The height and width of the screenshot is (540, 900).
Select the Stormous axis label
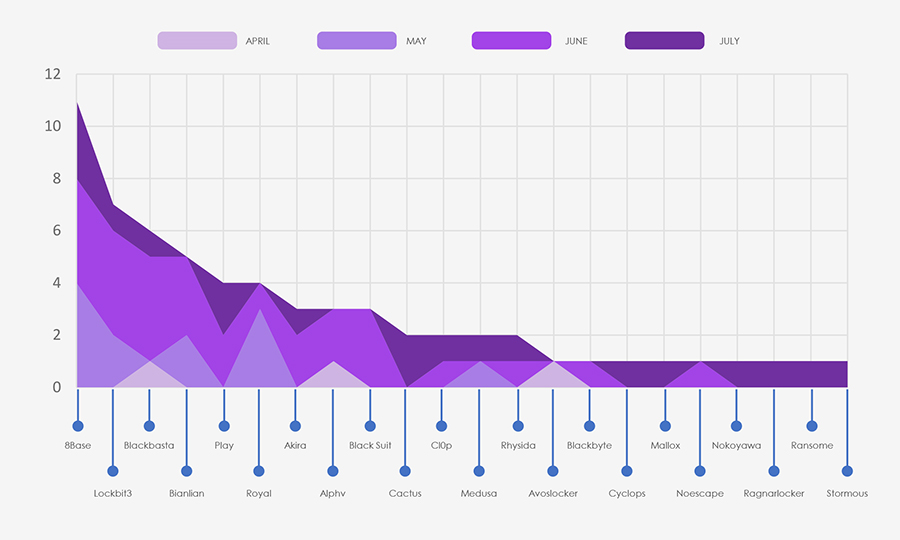[847, 494]
